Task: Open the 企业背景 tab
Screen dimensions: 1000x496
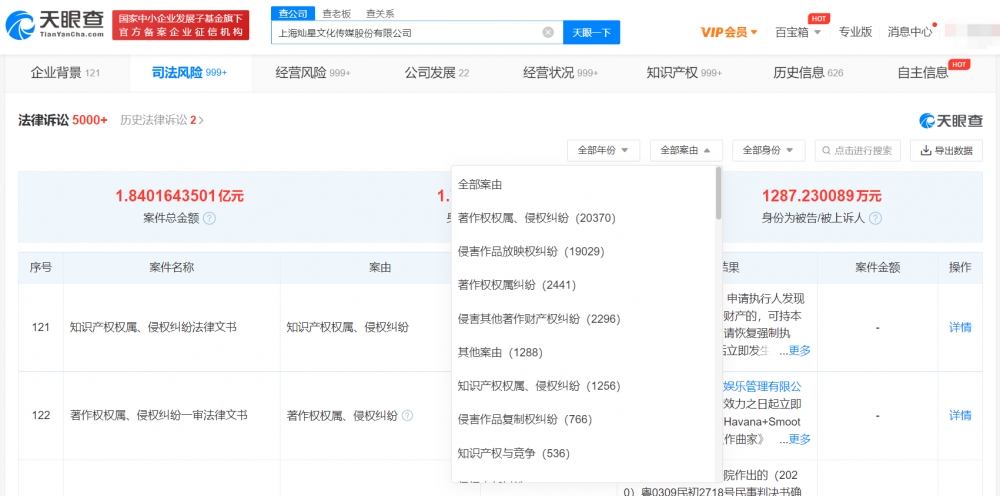Action: (65, 73)
